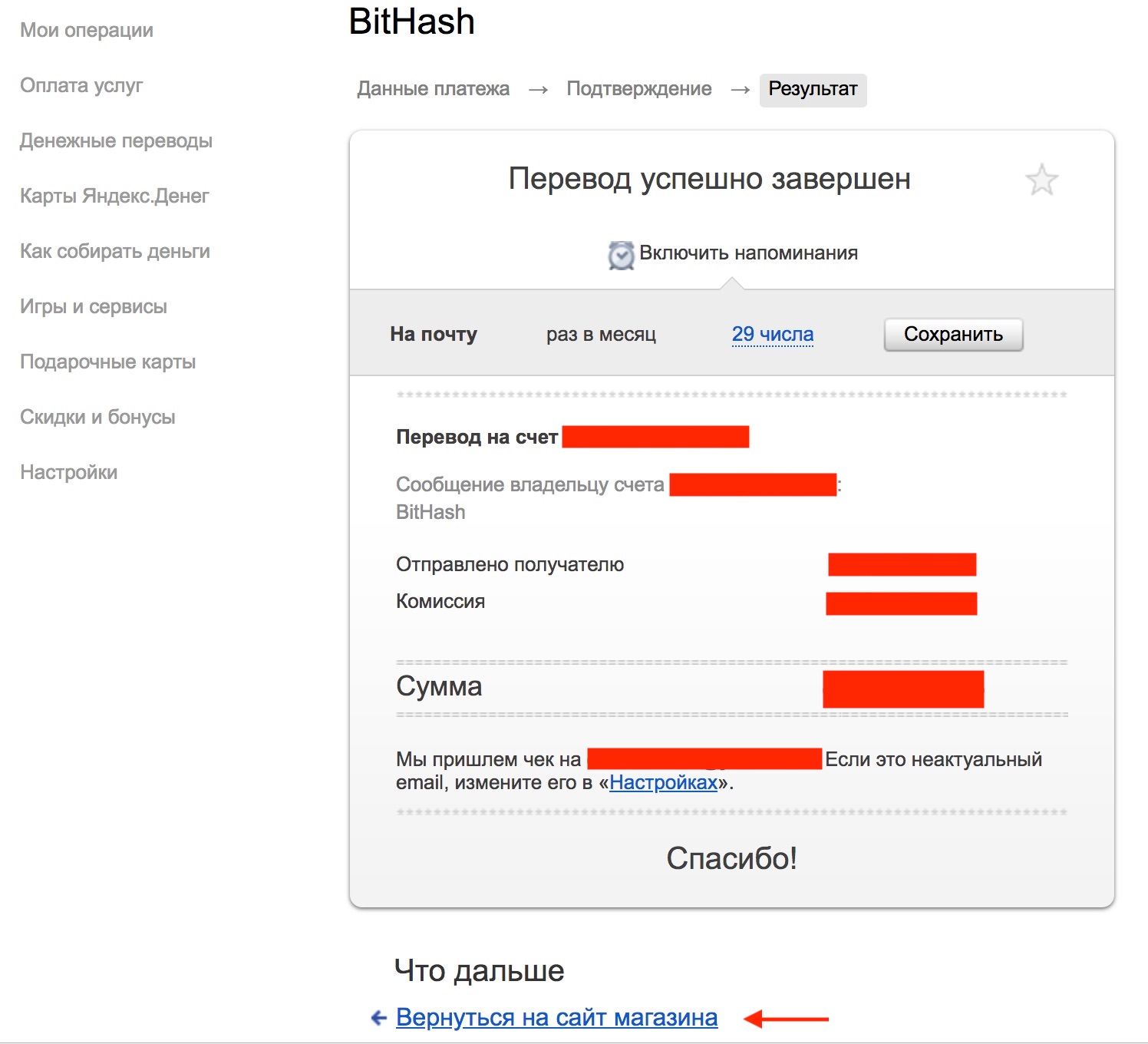
Task: Open Карты Яндекс.Денег section
Action: [114, 196]
